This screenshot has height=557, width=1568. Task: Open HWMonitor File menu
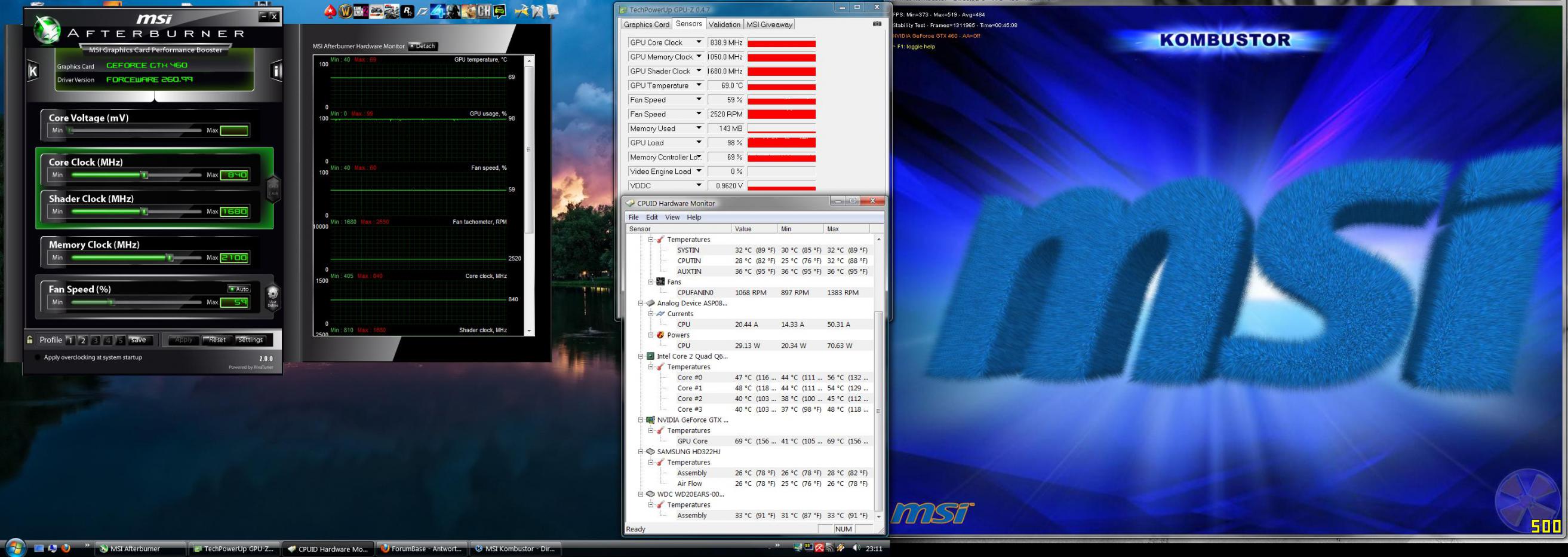tap(634, 217)
